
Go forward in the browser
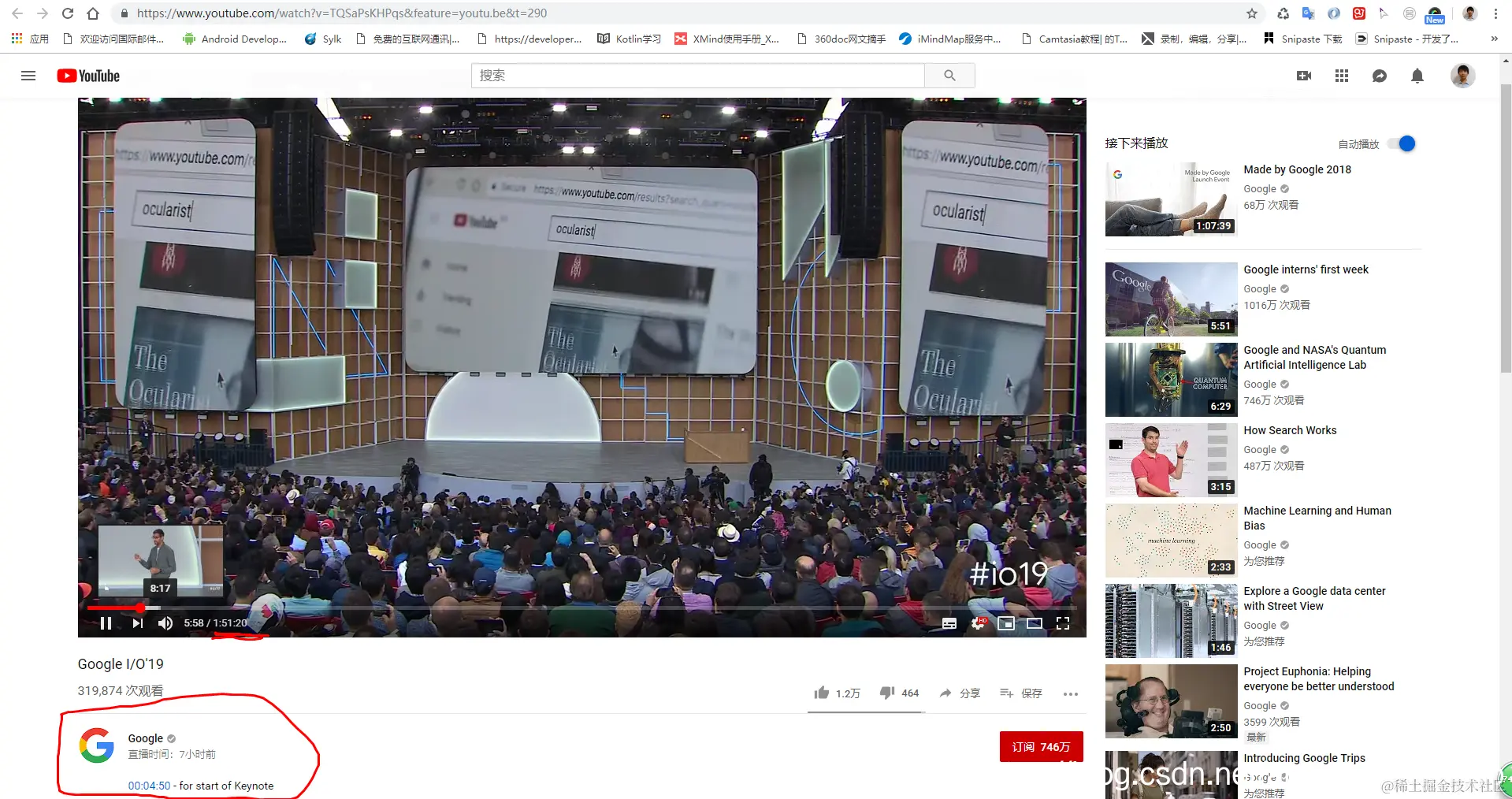coord(43,13)
